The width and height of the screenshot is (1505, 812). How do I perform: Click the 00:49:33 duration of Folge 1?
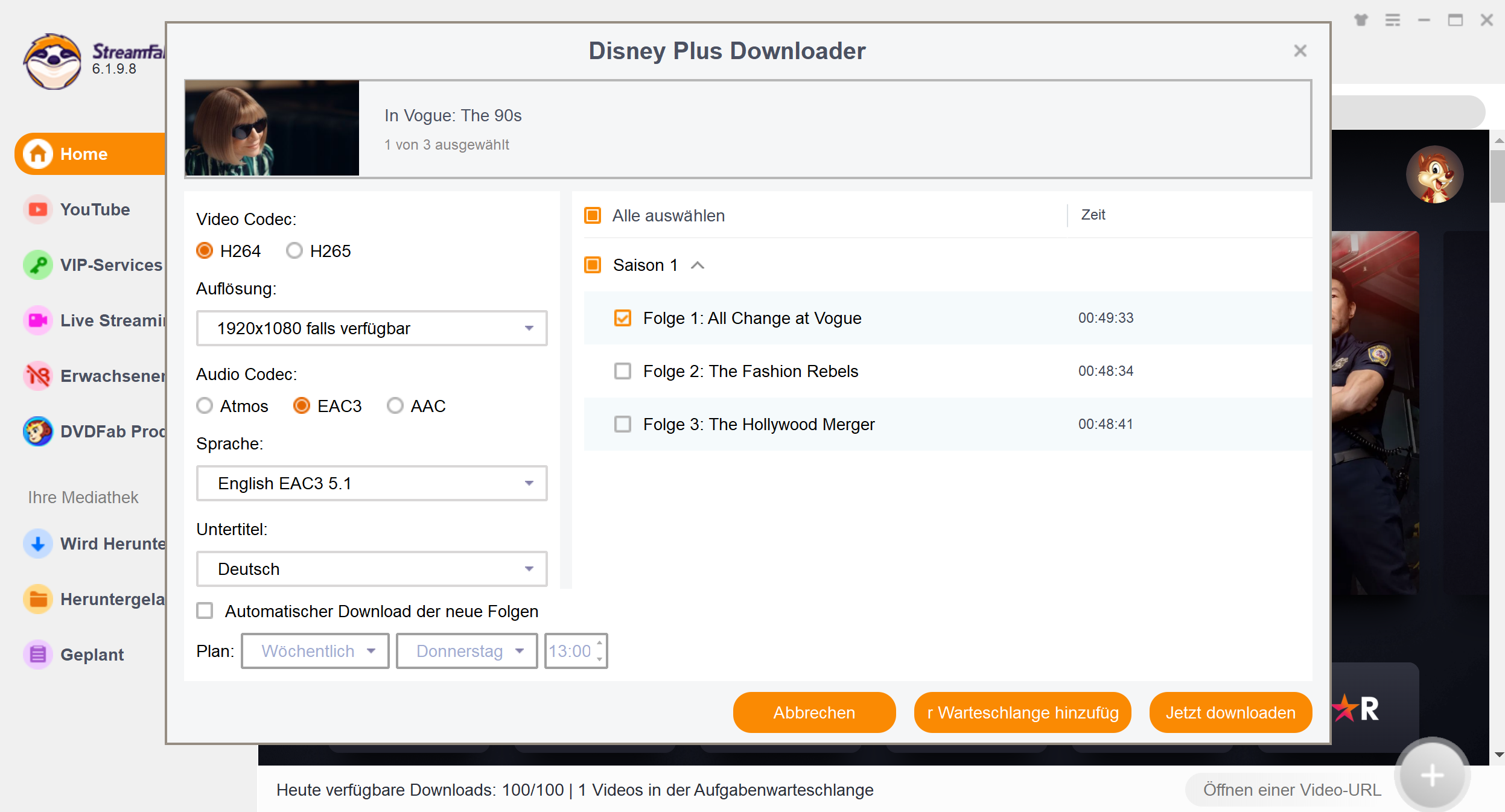(1106, 318)
